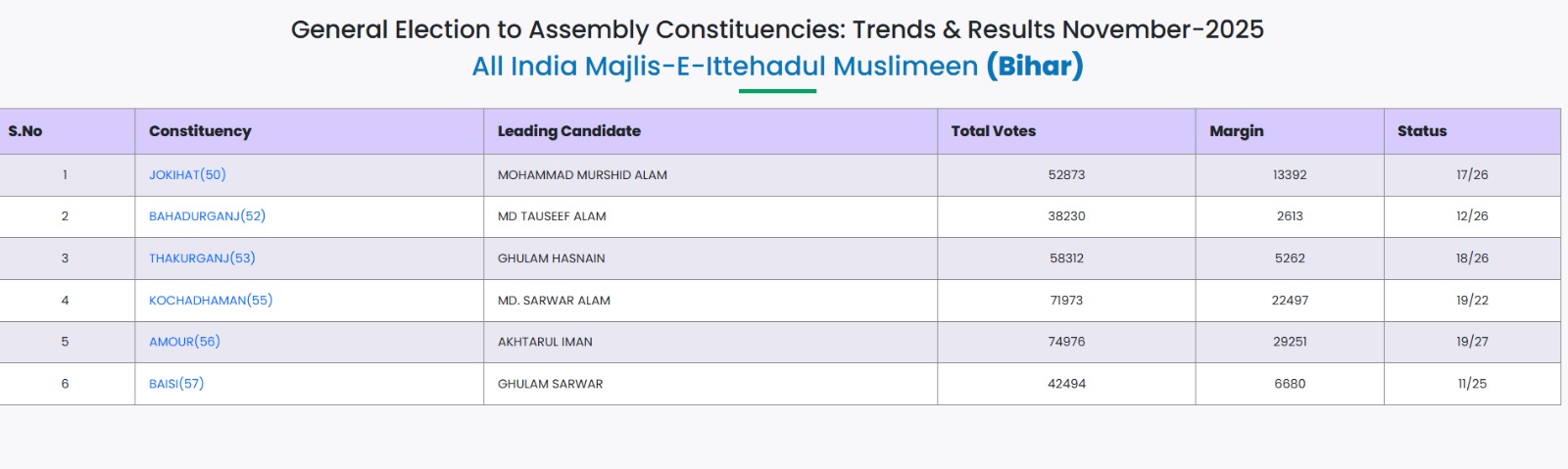
Task: Click margin value 2613
Action: tap(1290, 216)
